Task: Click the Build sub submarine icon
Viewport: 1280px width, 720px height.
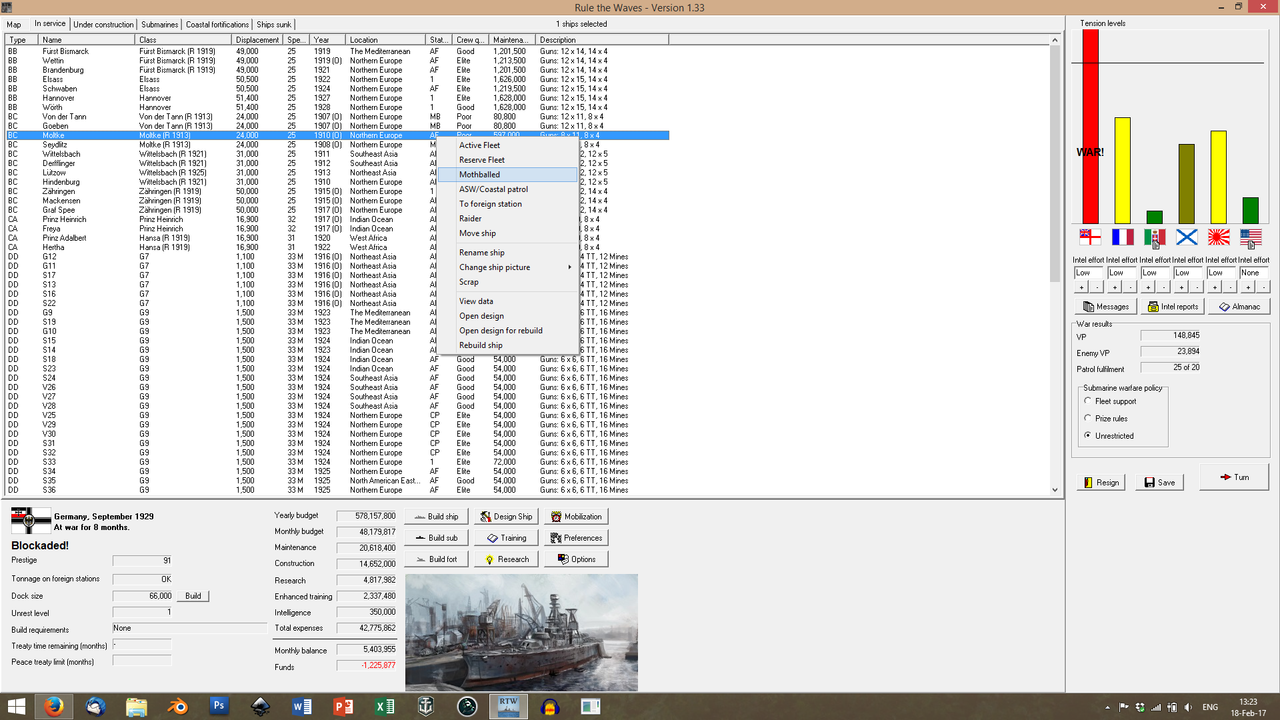Action: click(420, 538)
